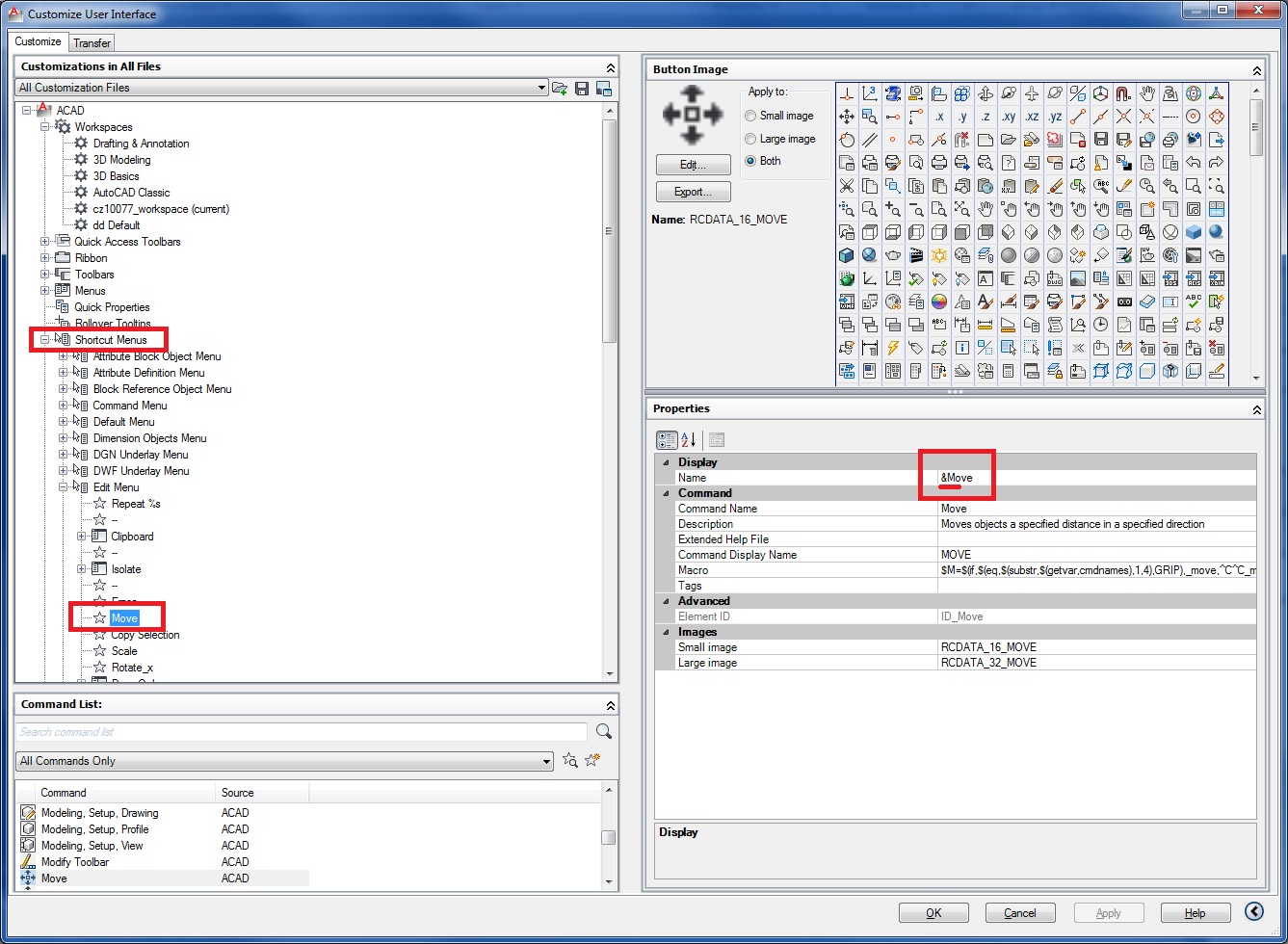
Task: Expand the Ribbon tree node
Action: tap(44, 258)
